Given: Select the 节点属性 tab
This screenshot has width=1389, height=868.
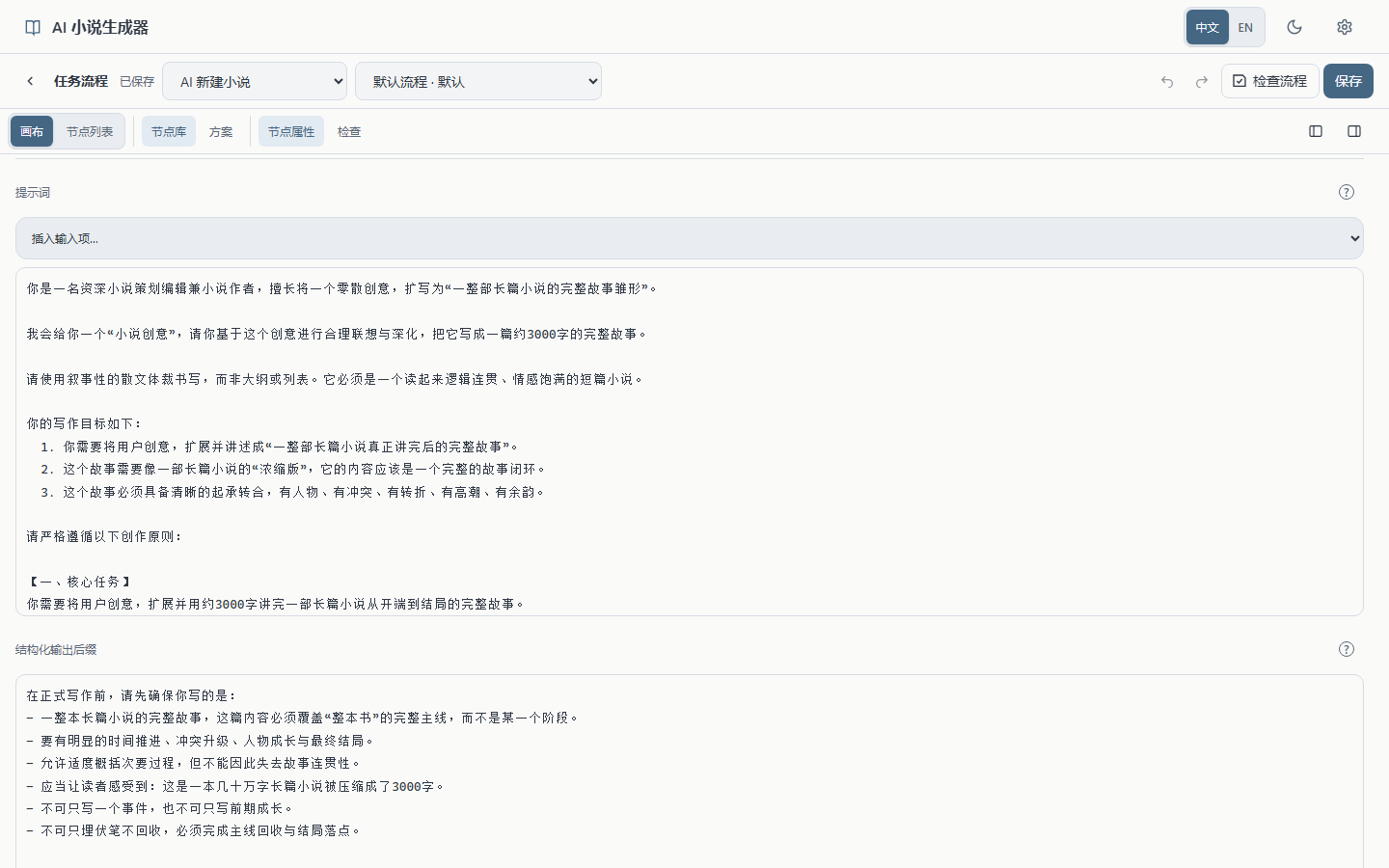Looking at the screenshot, I should 291,131.
